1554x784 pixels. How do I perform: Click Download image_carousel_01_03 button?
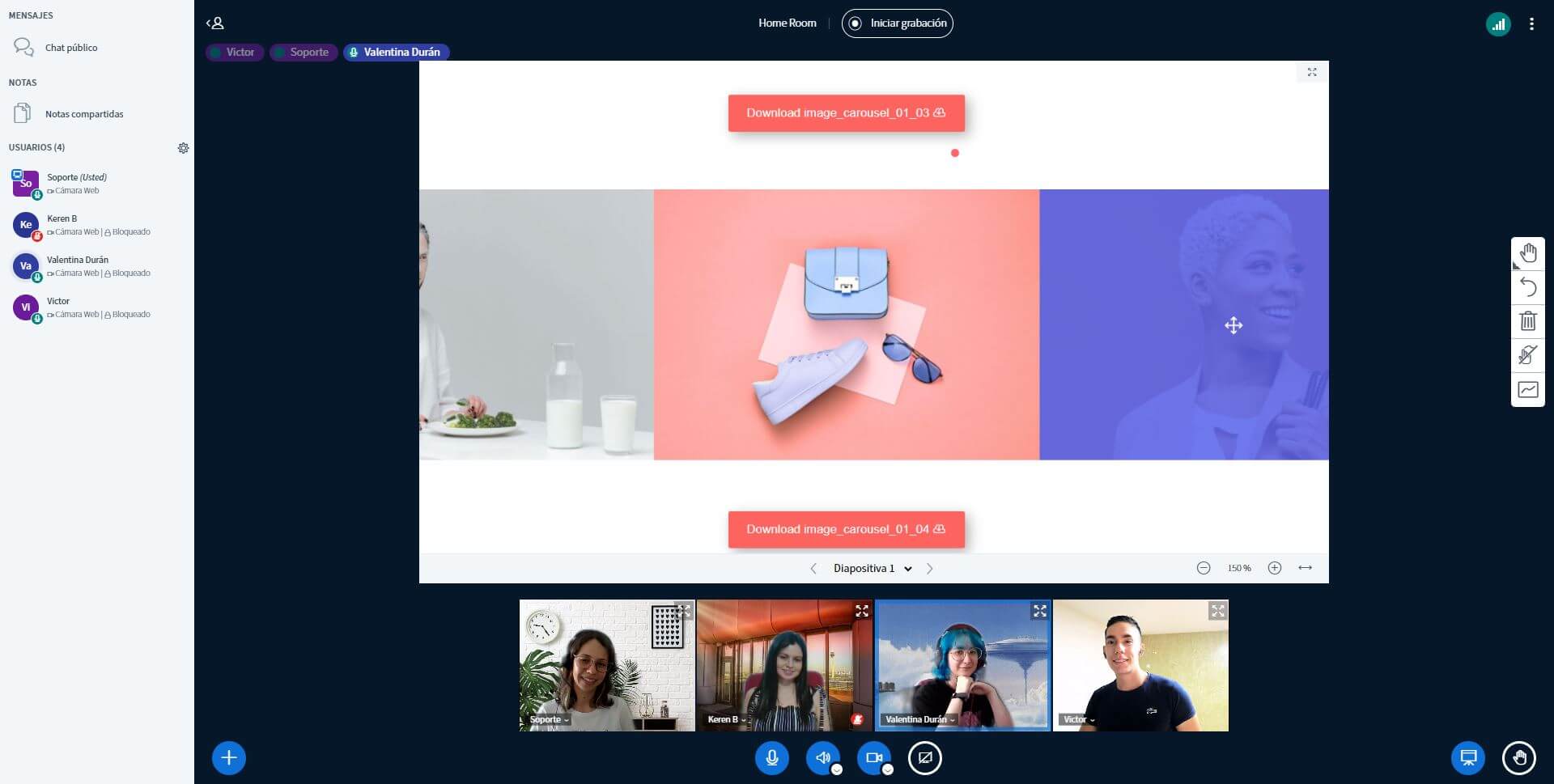[x=846, y=113]
